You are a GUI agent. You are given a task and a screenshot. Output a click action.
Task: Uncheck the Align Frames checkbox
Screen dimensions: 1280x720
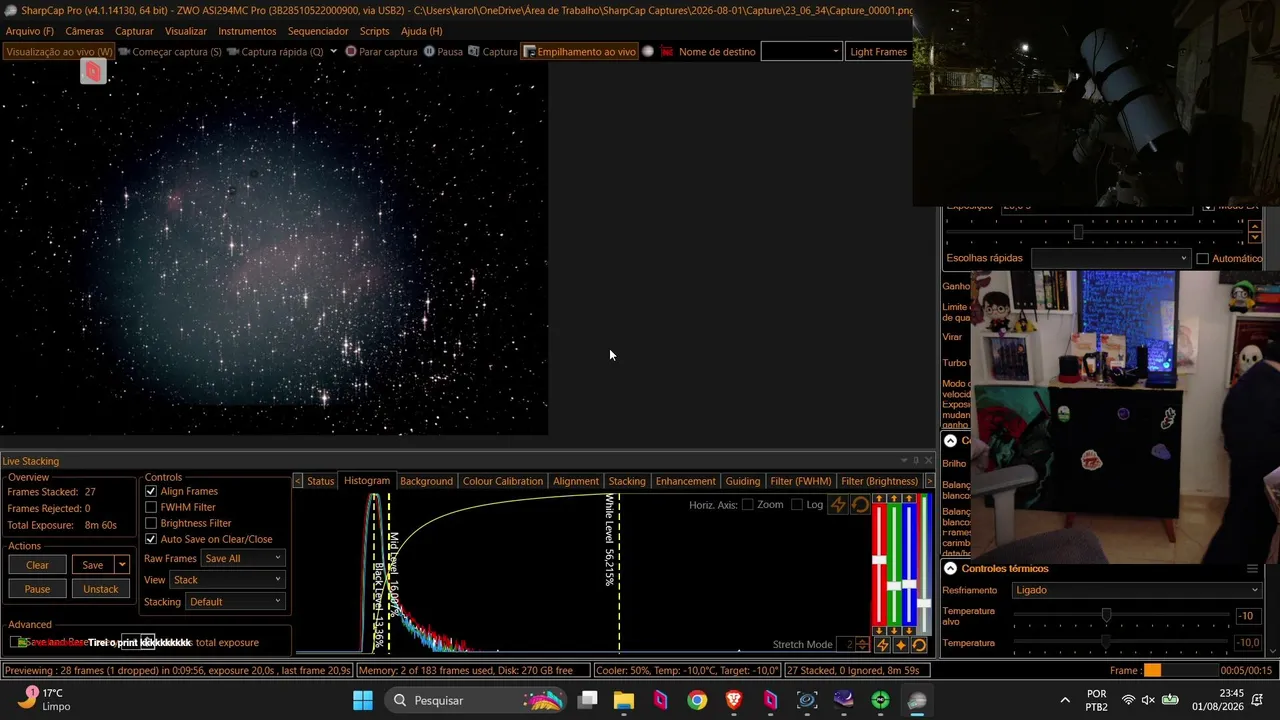pos(151,491)
